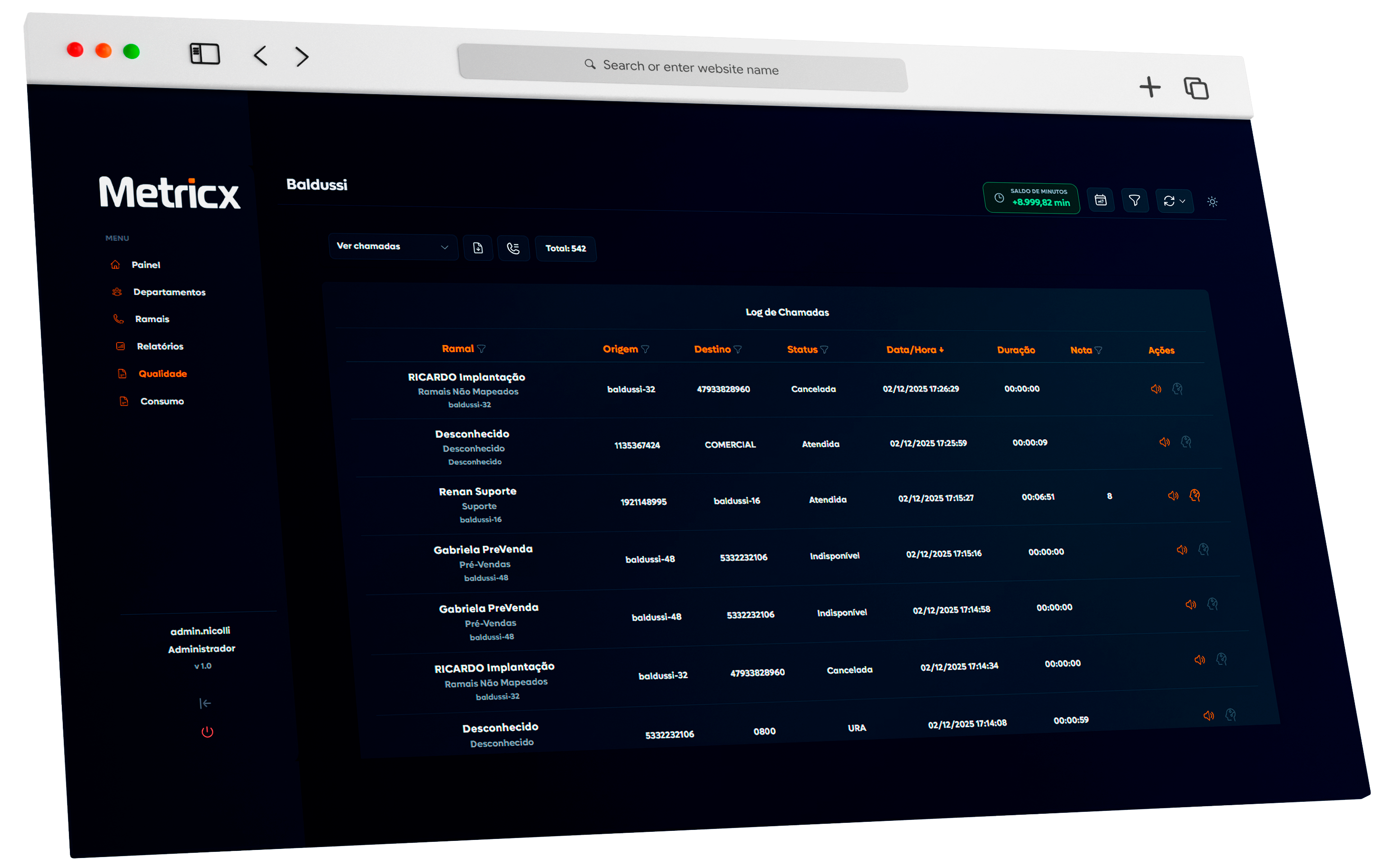Collapse the sidebar with the arrow icon
Screen dimensions: 1382x868
click(205, 703)
